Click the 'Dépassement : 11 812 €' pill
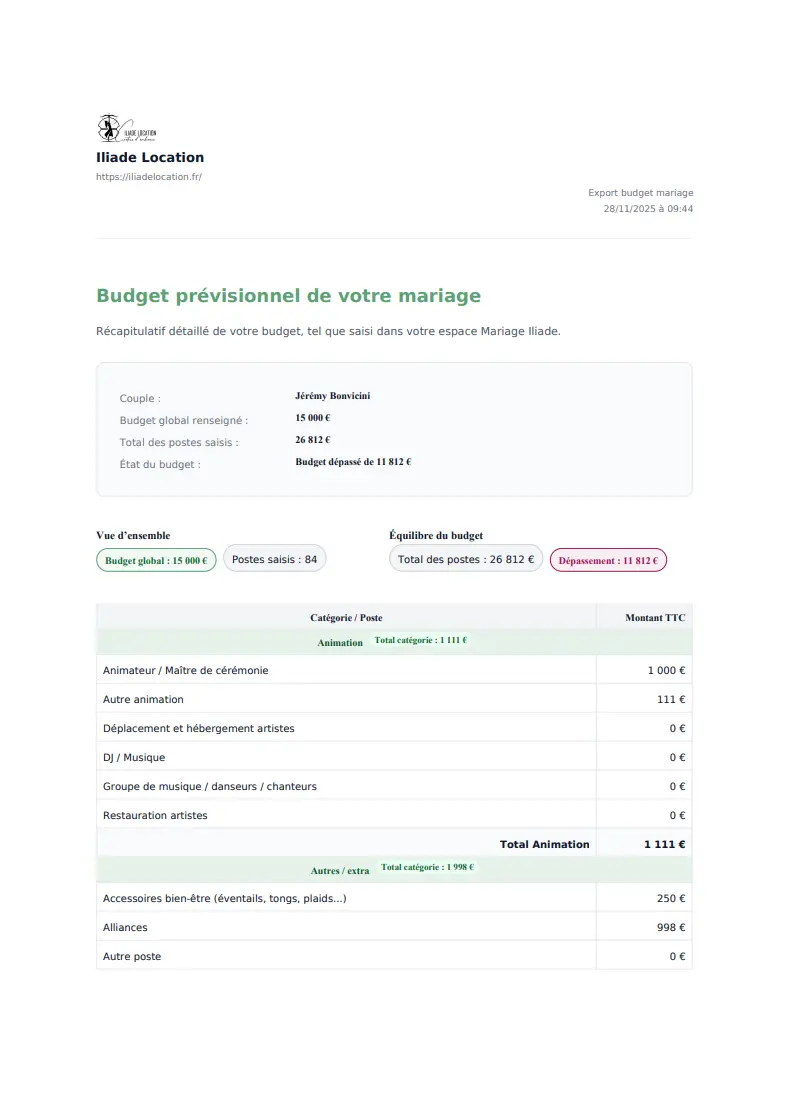 coord(608,561)
